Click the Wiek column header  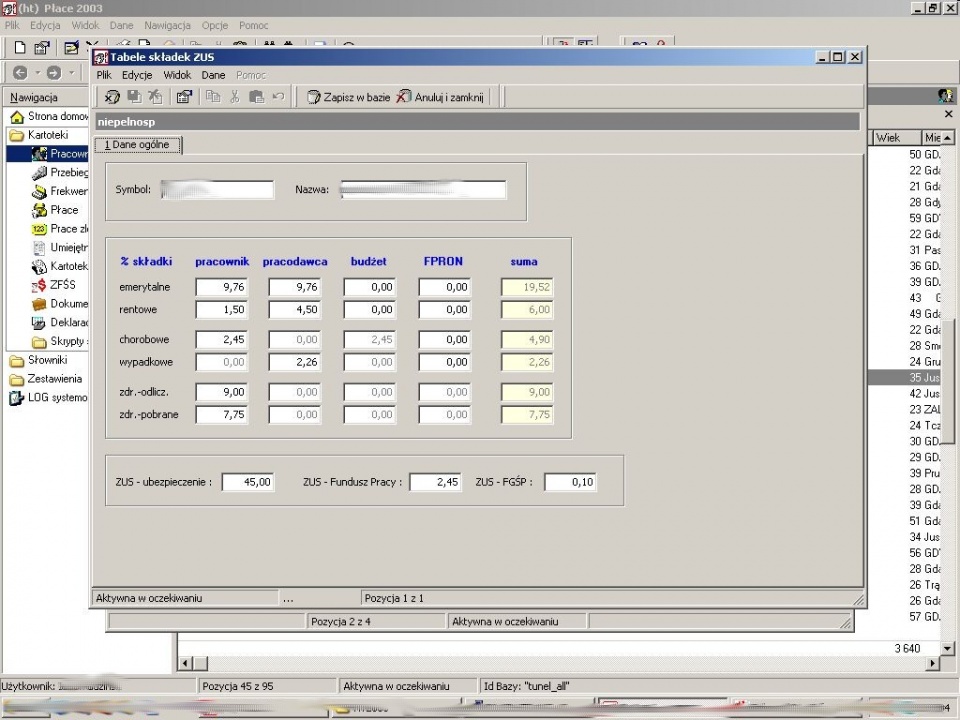pos(894,138)
